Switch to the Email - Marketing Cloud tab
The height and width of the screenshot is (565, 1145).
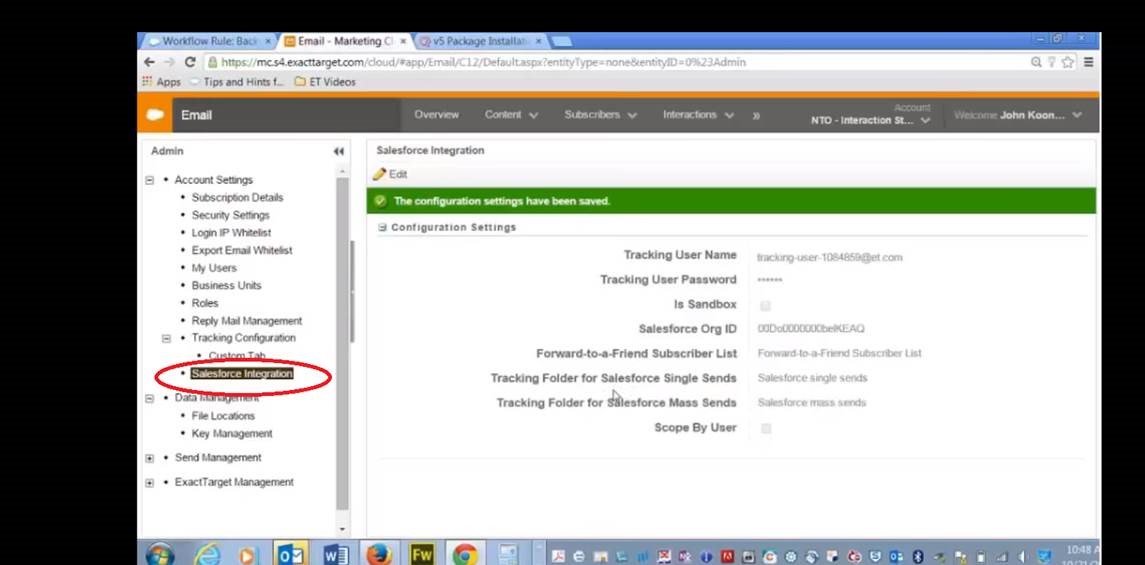click(343, 41)
